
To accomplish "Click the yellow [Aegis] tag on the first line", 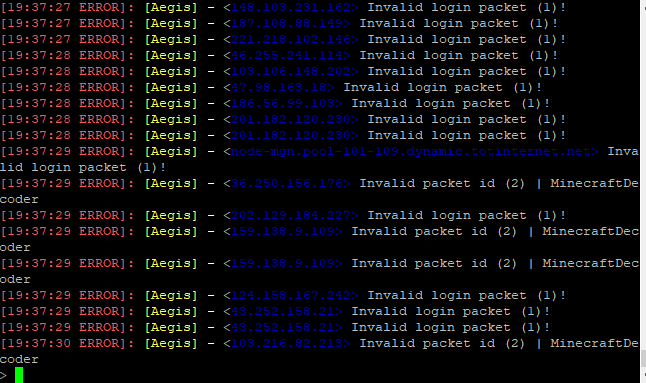I will tap(171, 8).
